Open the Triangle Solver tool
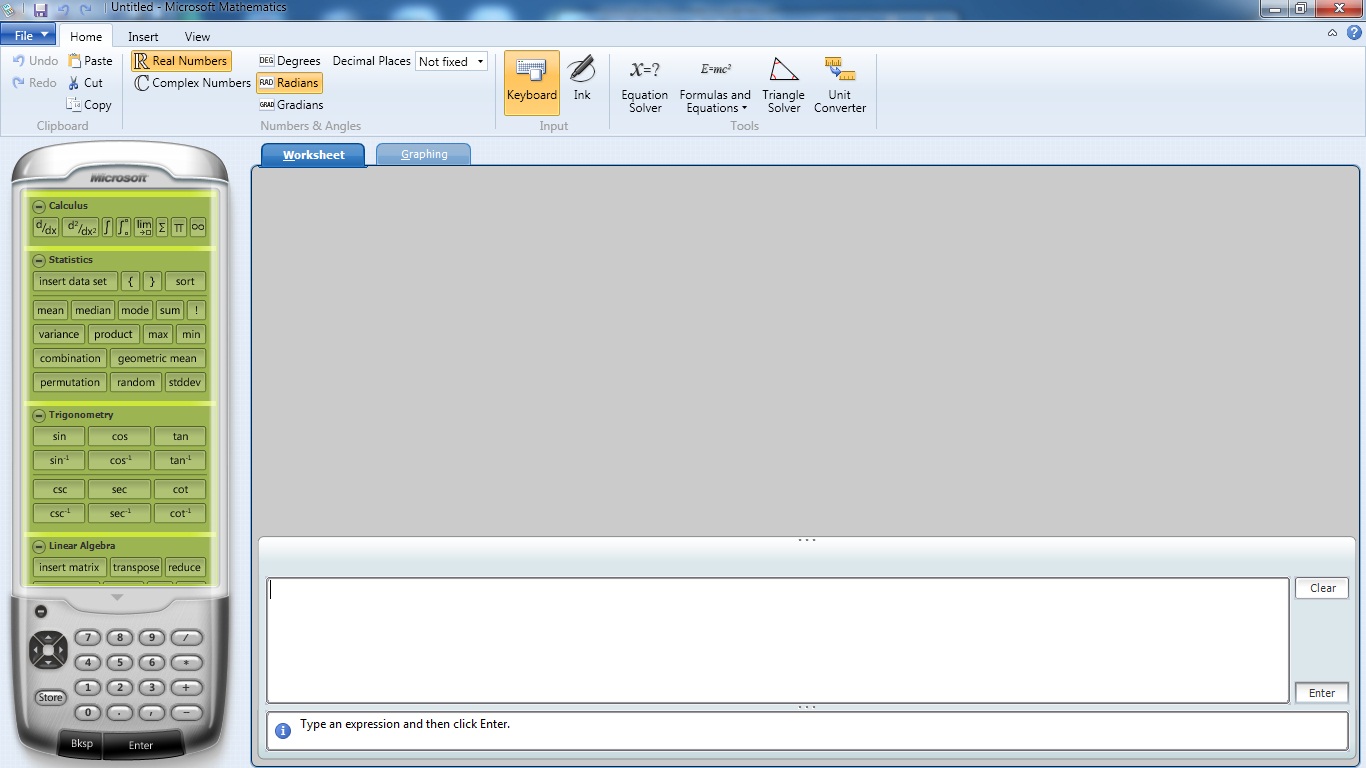The height and width of the screenshot is (768, 1366). tap(784, 85)
